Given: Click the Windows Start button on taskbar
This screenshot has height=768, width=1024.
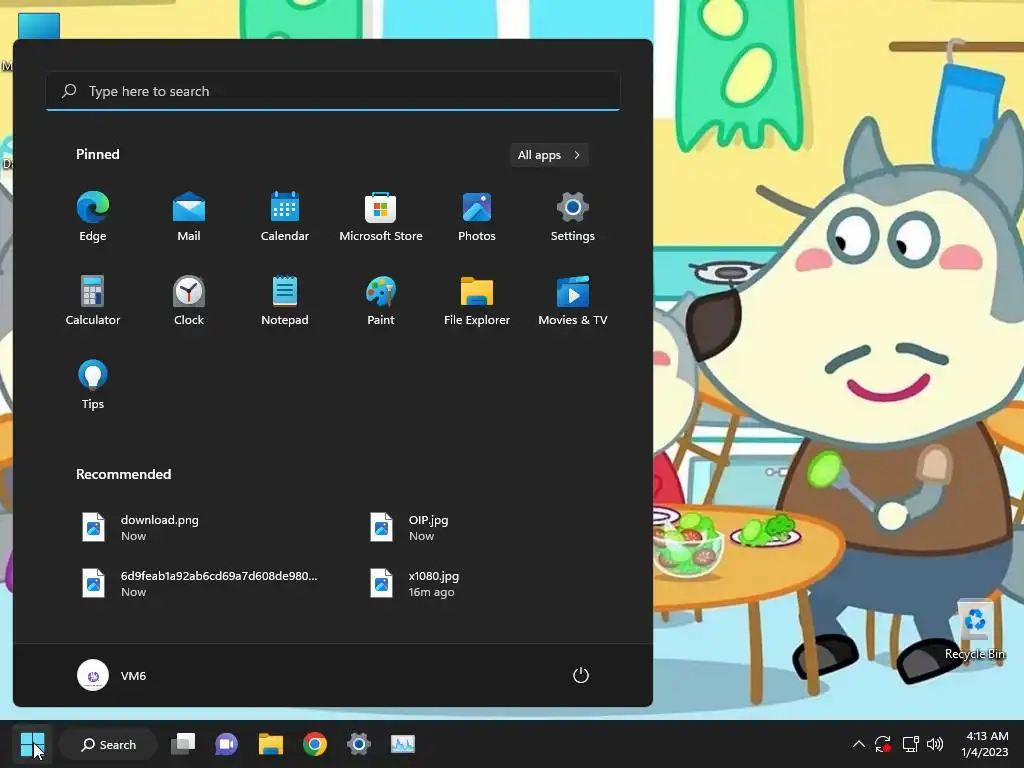Looking at the screenshot, I should click(x=32, y=744).
